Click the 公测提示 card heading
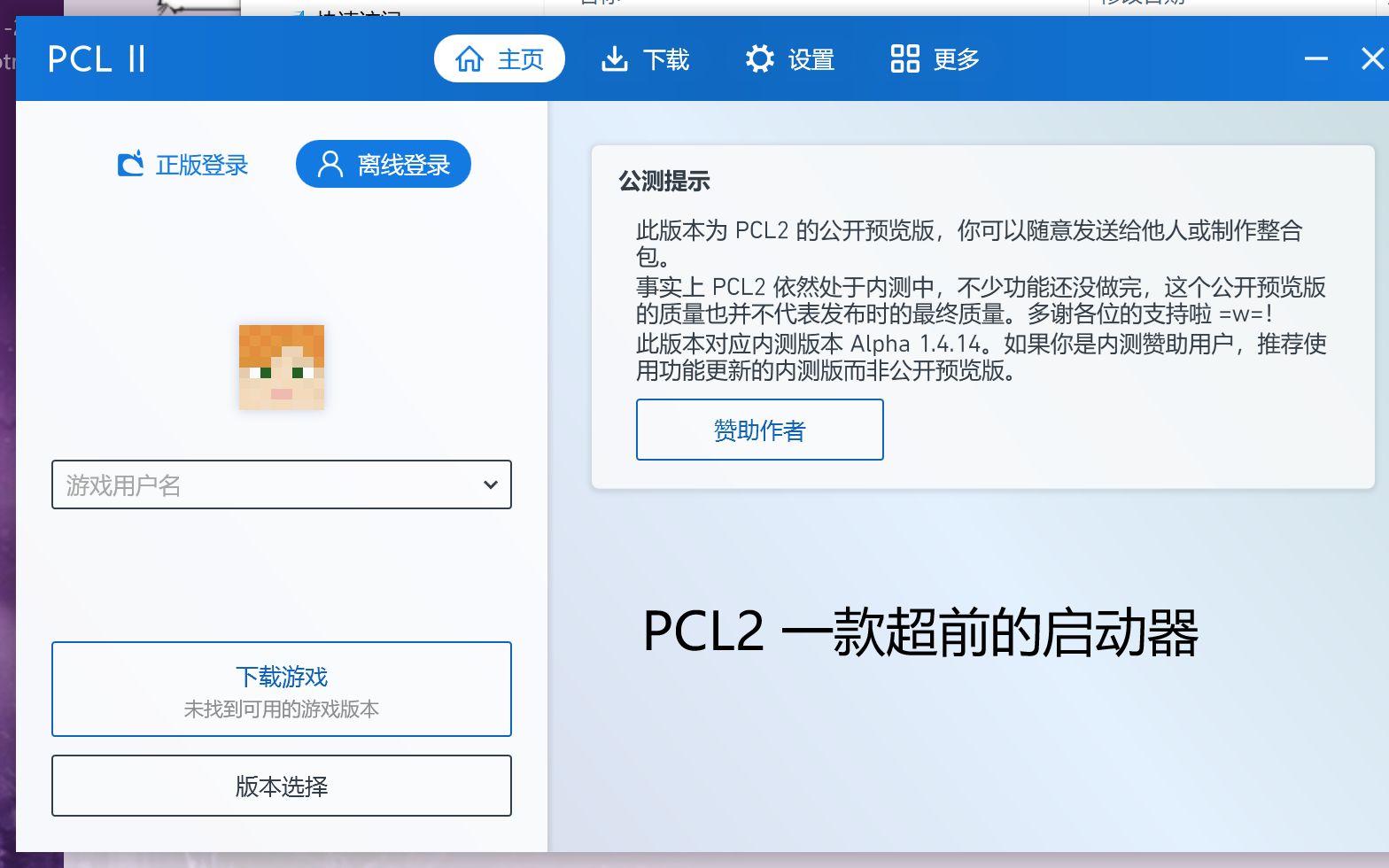 (x=664, y=181)
